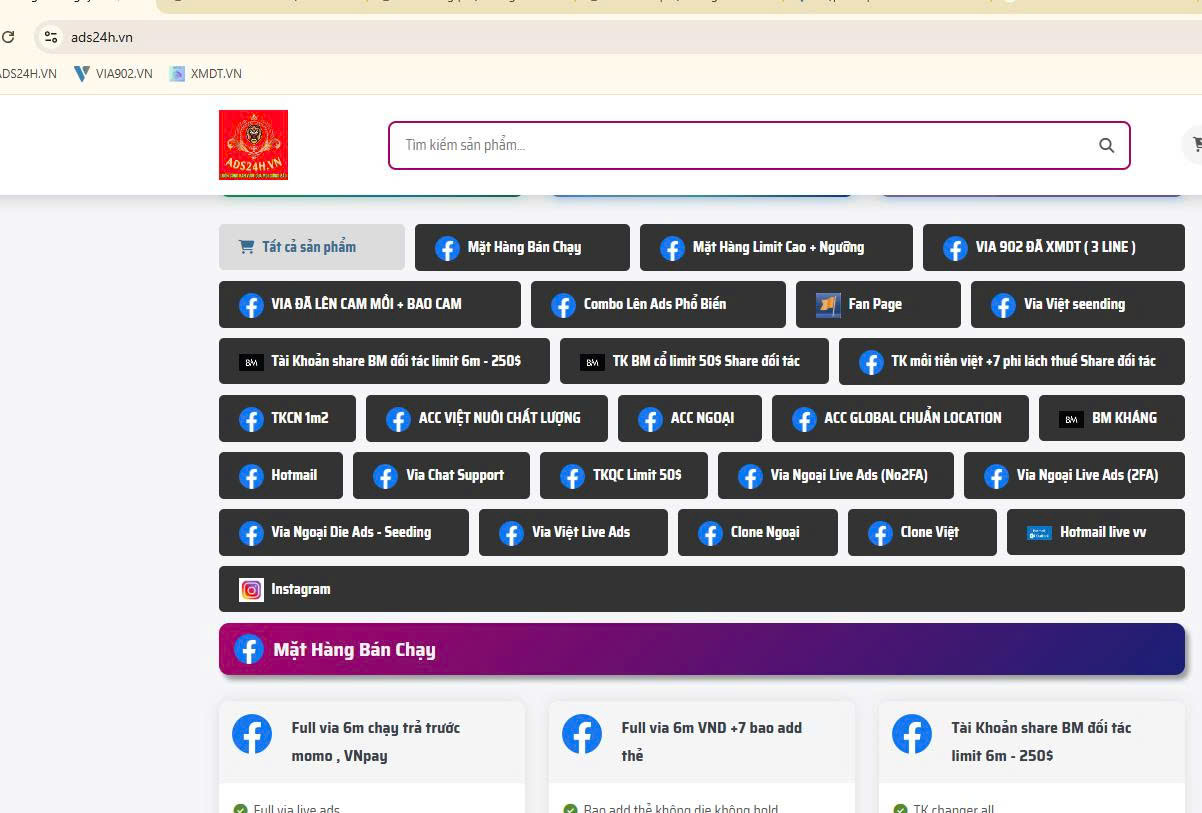
Task: Open Full via 6m chạy trả trước momo product
Action: click(x=376, y=741)
